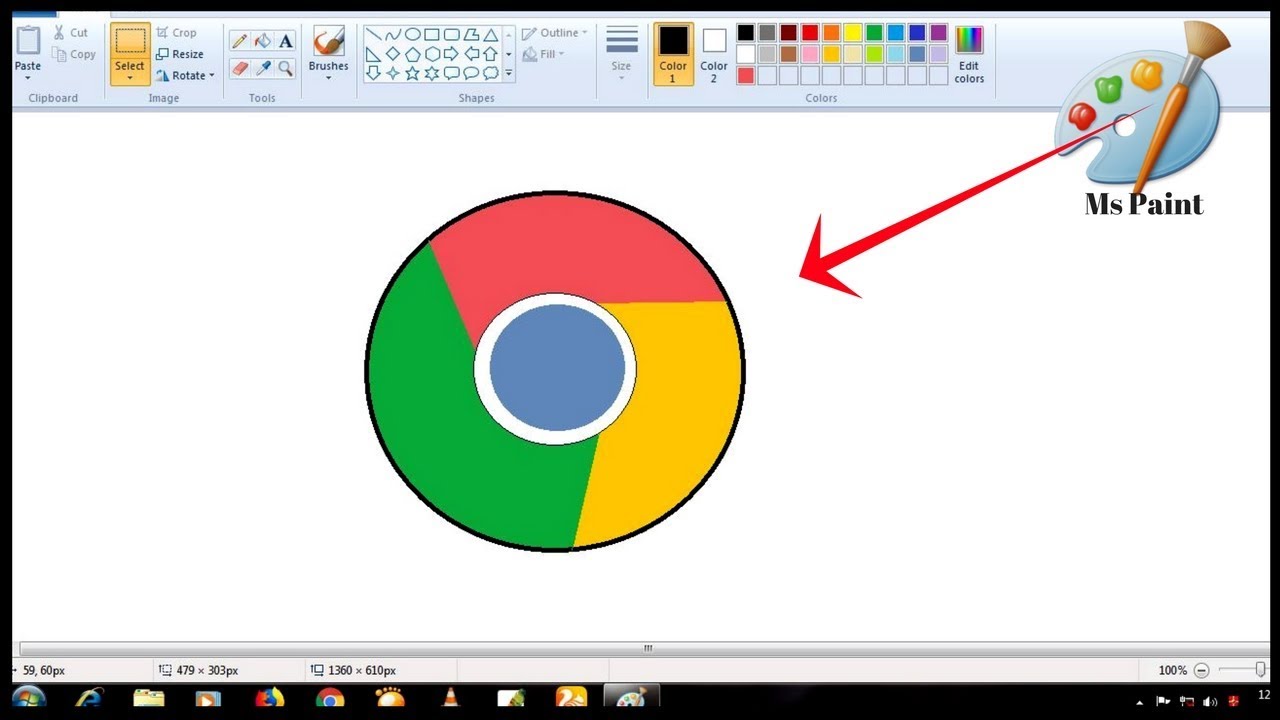Viewport: 1280px width, 720px height.
Task: Open Google Chrome from the taskbar
Action: click(x=329, y=697)
